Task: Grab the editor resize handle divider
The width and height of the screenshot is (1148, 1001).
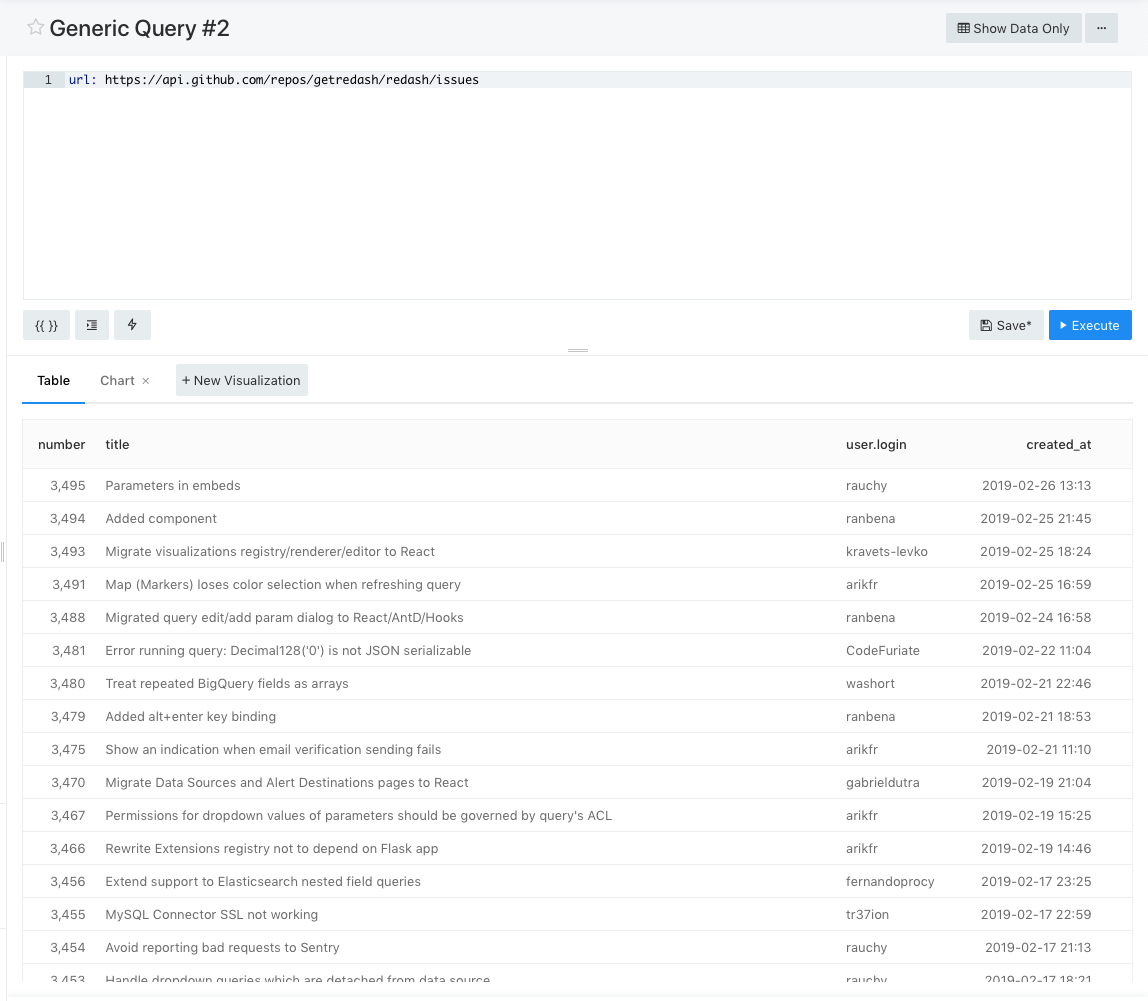Action: [x=578, y=350]
